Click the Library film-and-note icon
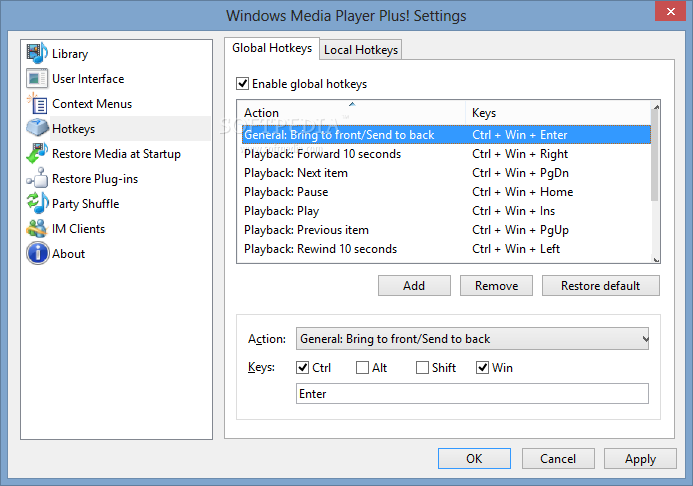This screenshot has height=486, width=693. pos(37,53)
